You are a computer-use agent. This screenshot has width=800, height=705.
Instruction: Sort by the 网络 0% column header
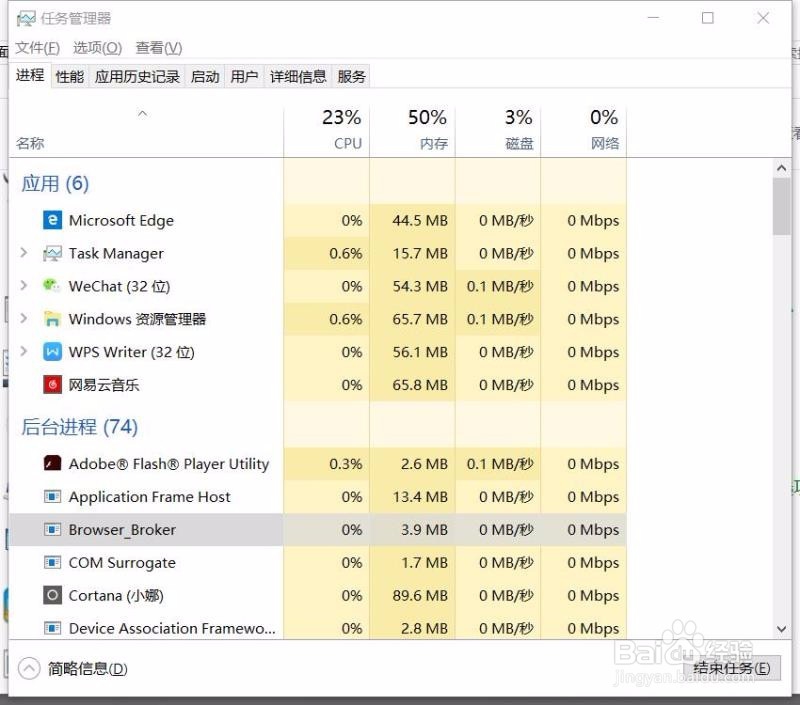(584, 132)
